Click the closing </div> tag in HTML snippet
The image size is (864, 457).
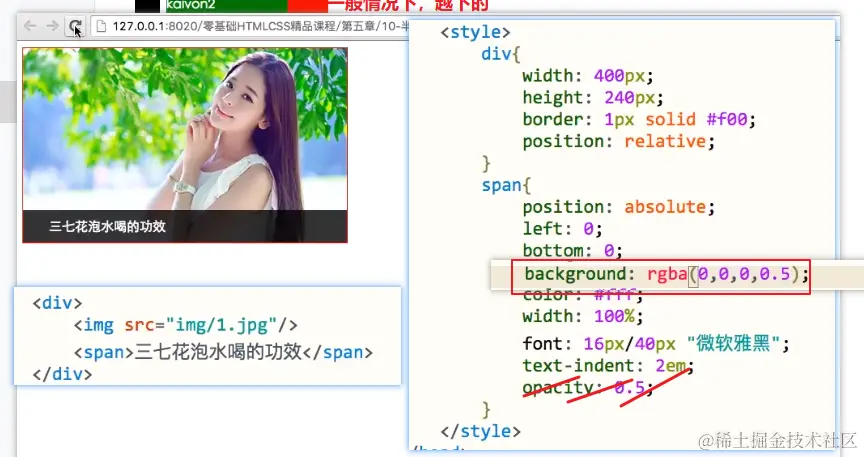tap(62, 374)
